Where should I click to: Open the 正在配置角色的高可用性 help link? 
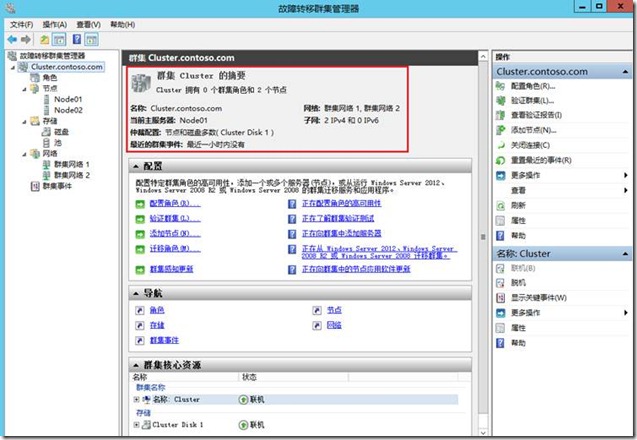[341, 203]
